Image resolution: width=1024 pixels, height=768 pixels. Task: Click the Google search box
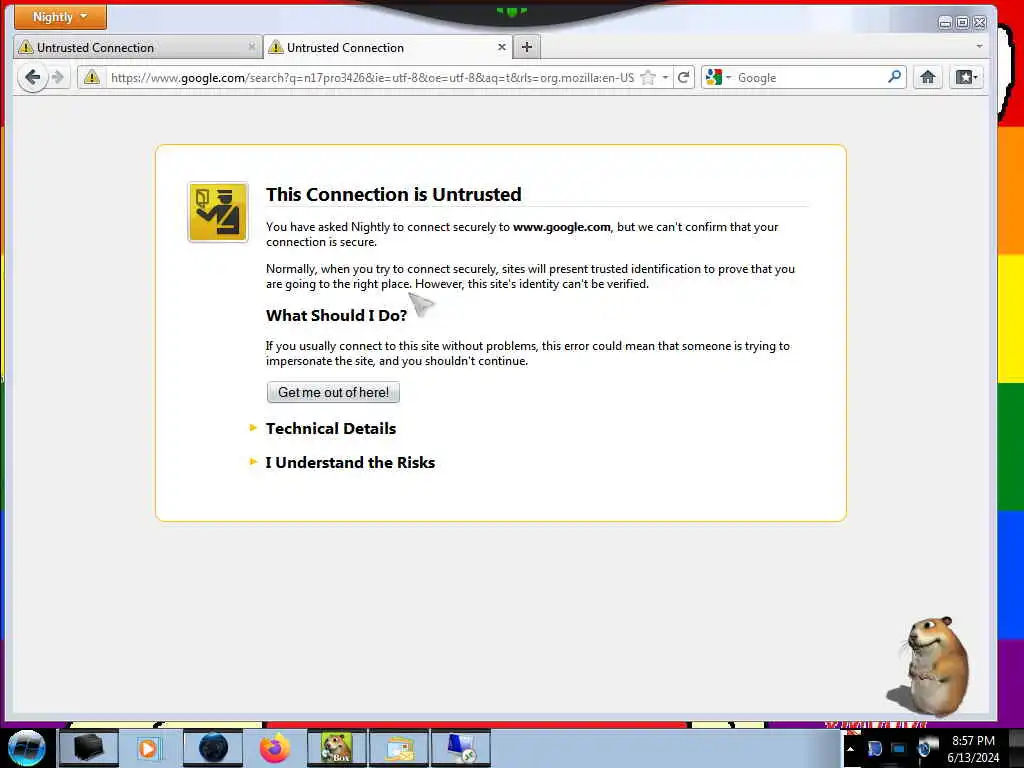coord(810,78)
